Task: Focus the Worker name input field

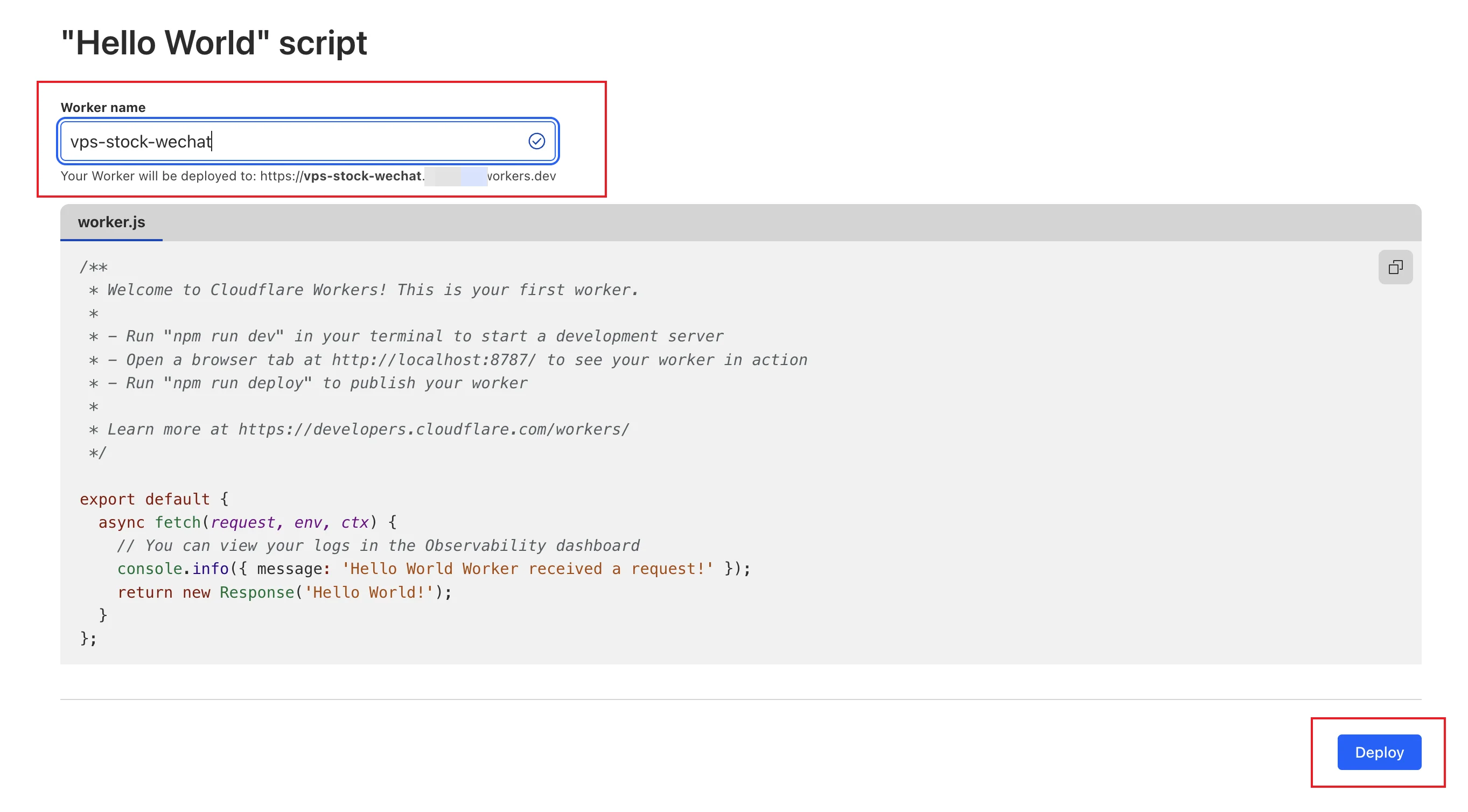Action: tap(296, 141)
